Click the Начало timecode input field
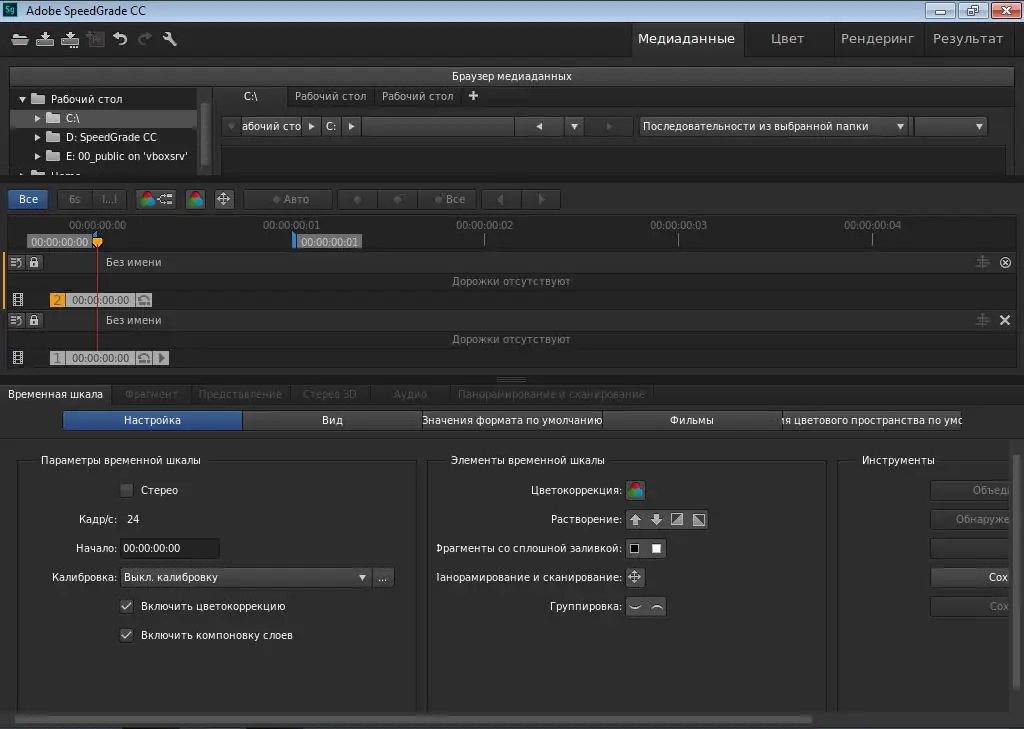1024x729 pixels. (x=168, y=548)
